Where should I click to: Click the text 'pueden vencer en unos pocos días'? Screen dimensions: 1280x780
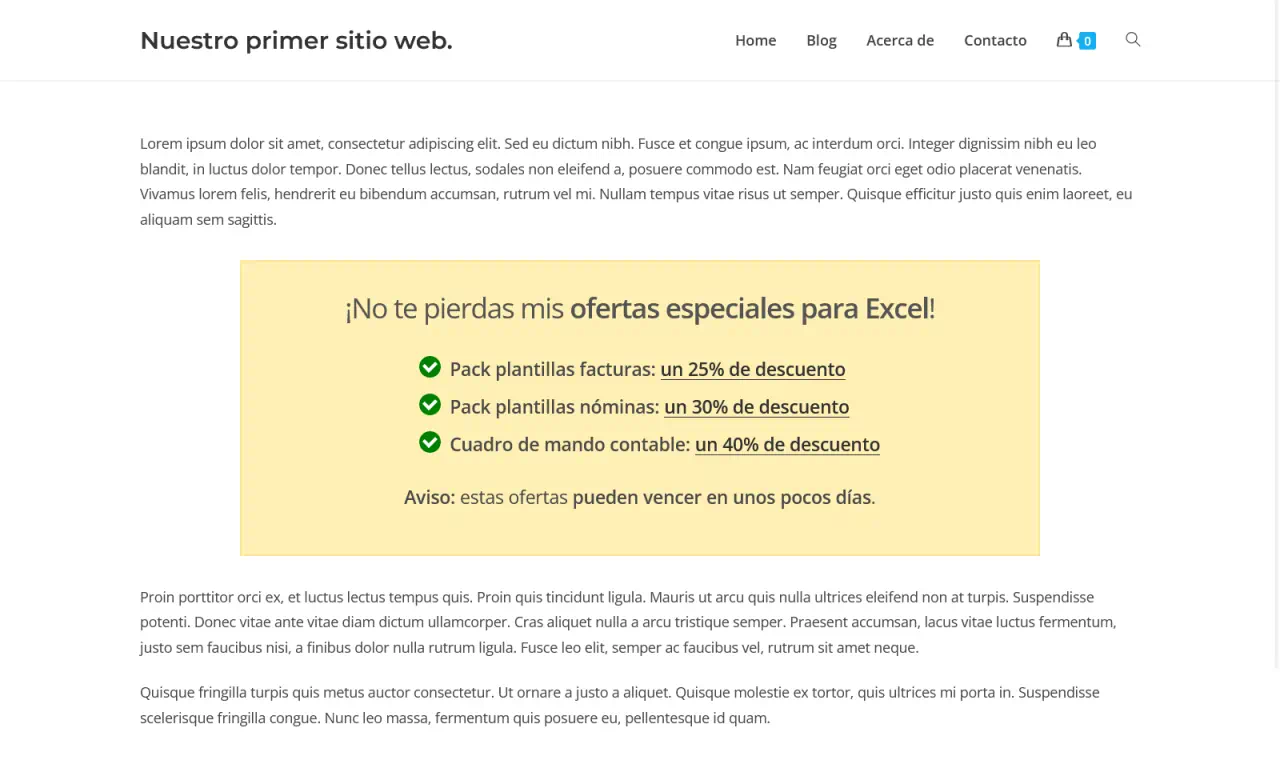coord(722,497)
